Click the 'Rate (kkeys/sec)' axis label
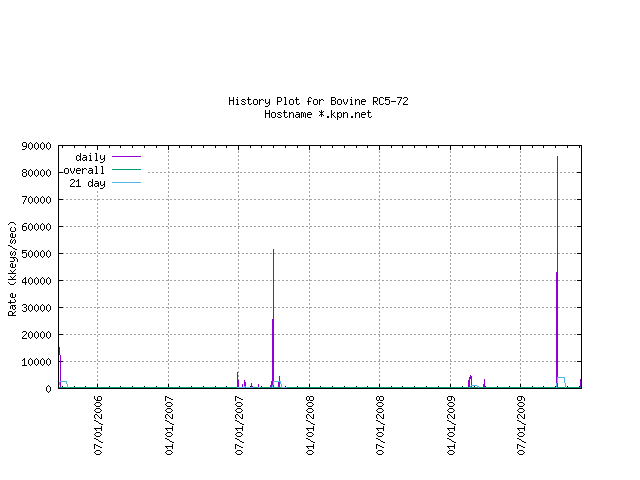 pyautogui.click(x=12, y=269)
